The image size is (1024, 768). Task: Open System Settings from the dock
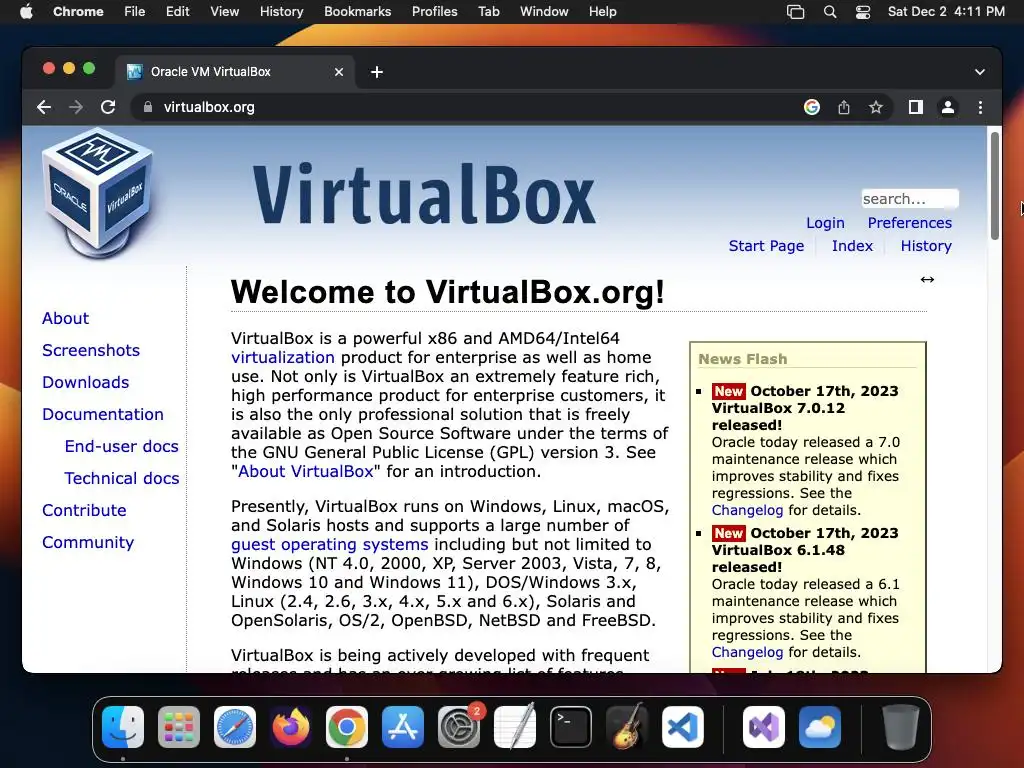[x=459, y=727]
